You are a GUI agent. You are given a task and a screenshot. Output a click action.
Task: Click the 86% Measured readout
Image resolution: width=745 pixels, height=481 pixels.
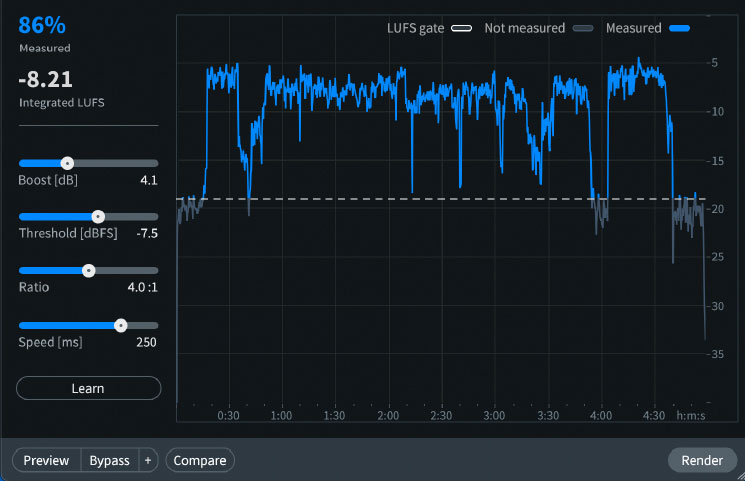tap(42, 25)
